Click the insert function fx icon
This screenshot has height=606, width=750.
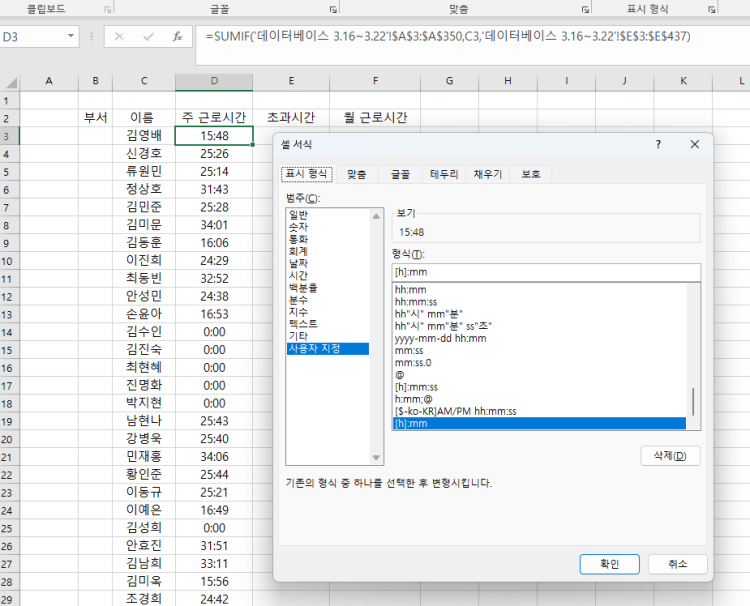coord(177,36)
